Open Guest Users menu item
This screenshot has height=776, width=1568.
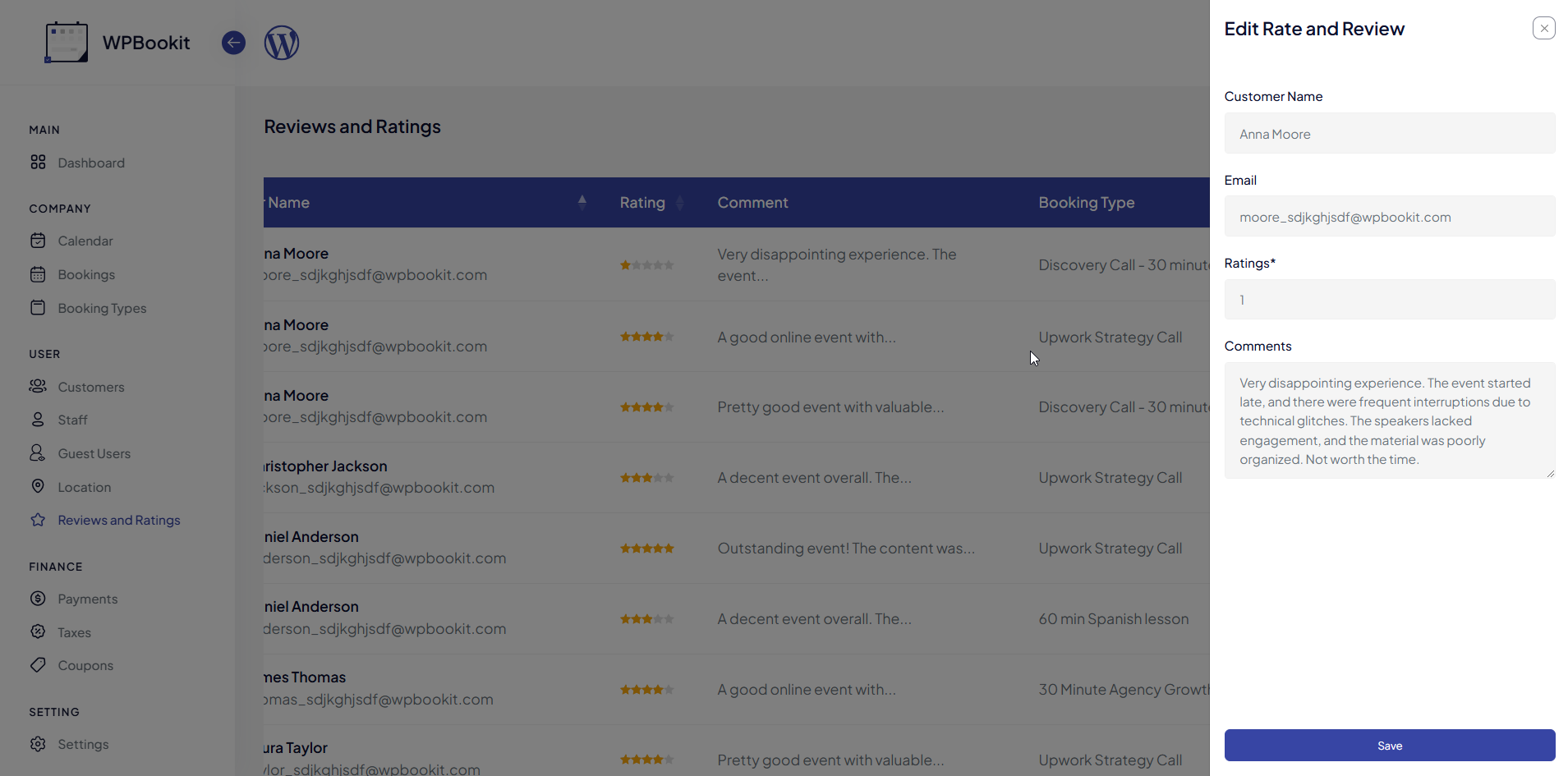click(94, 453)
